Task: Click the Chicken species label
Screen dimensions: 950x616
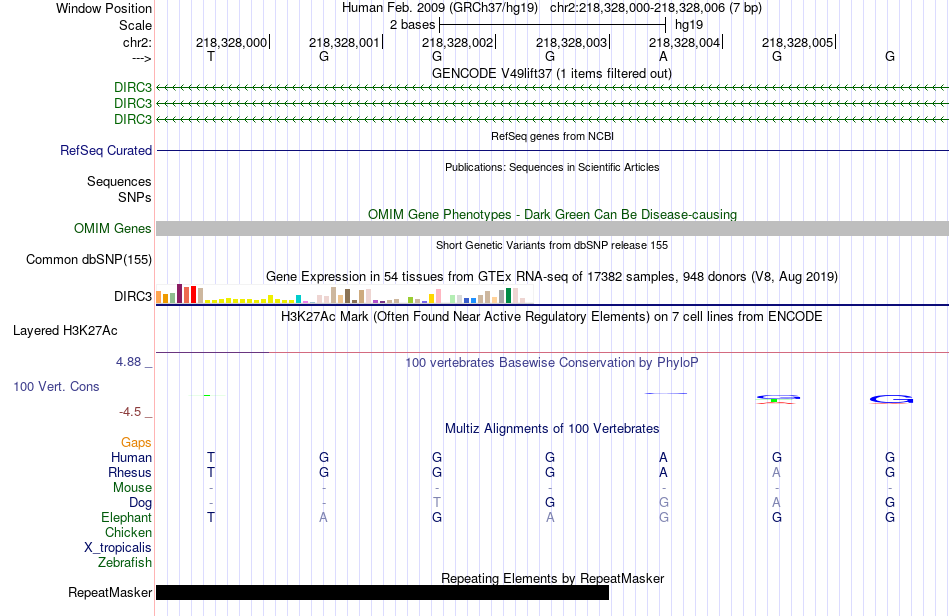Action: coord(128,532)
